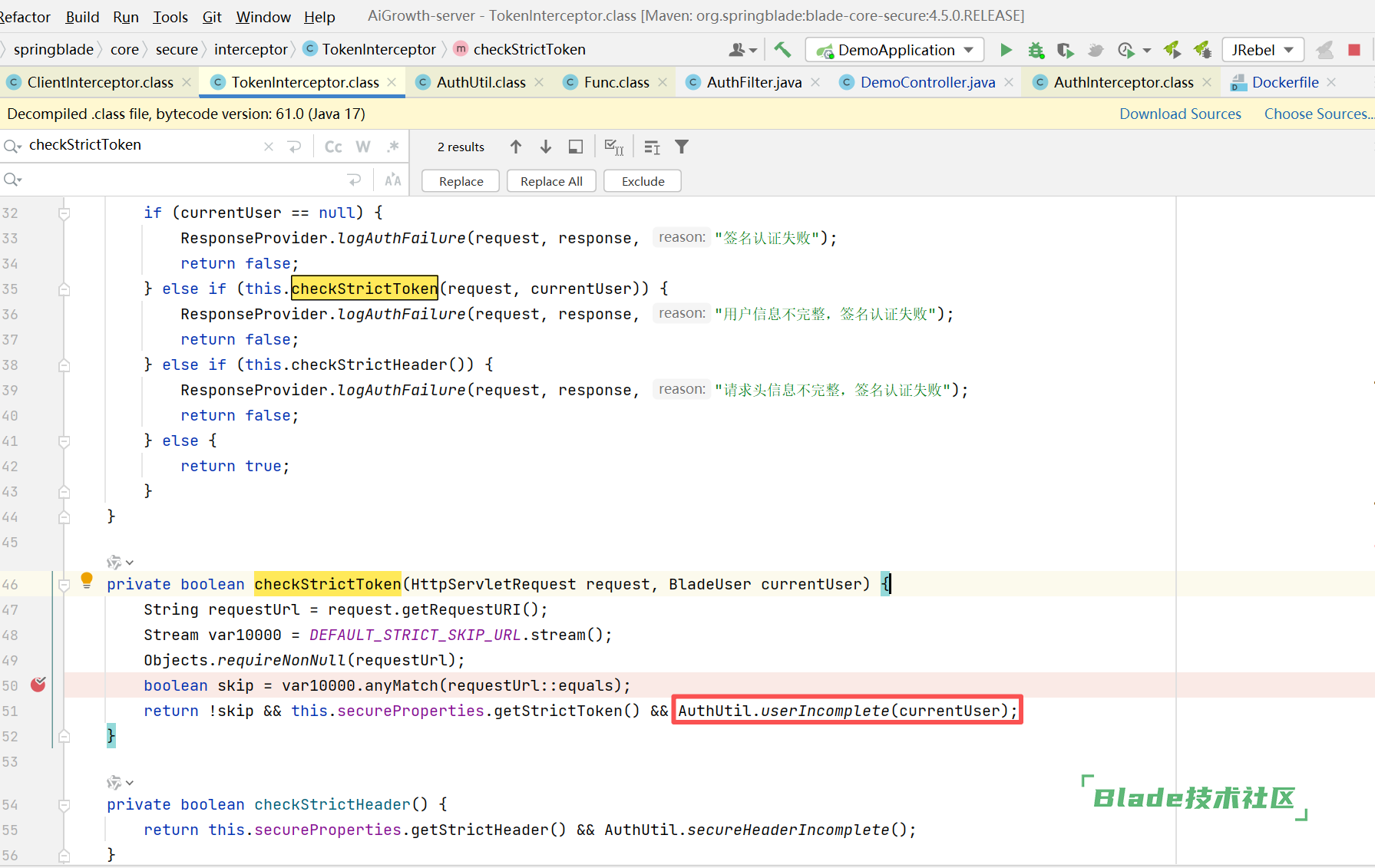The height and width of the screenshot is (868, 1375).
Task: Open the user account dropdown
Action: 742,50
